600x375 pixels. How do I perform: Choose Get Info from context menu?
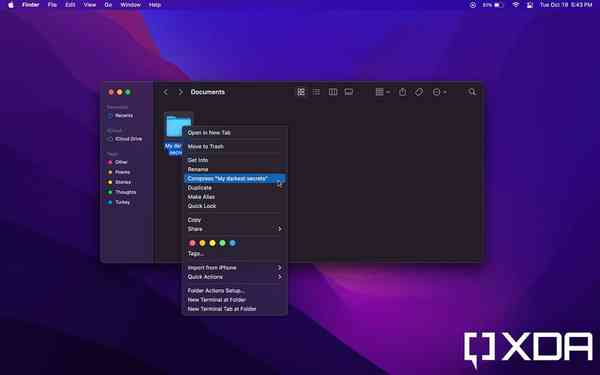(x=235, y=160)
